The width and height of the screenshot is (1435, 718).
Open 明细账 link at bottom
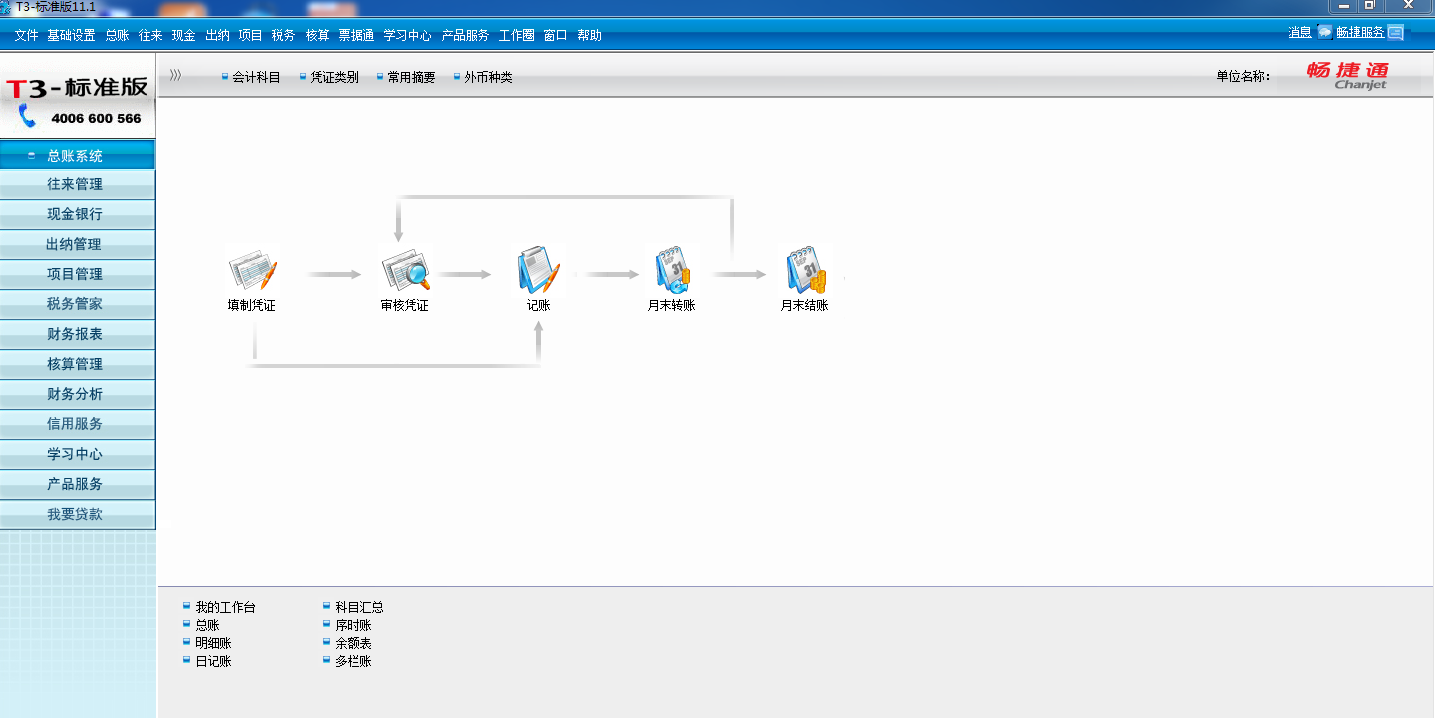point(214,643)
